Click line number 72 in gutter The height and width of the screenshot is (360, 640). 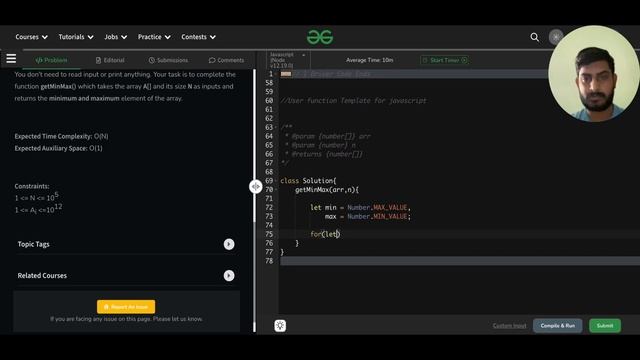pos(269,208)
